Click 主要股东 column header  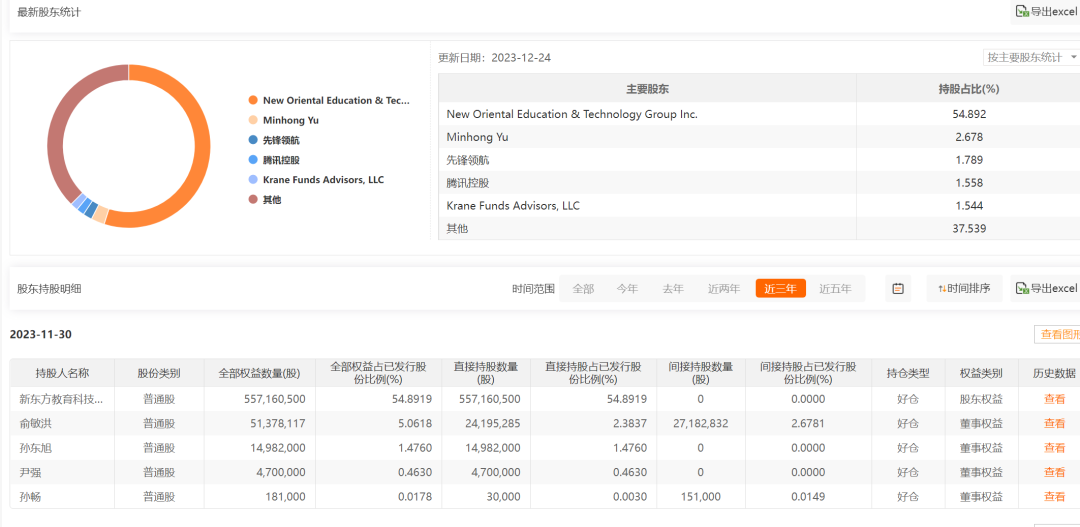[x=647, y=89]
